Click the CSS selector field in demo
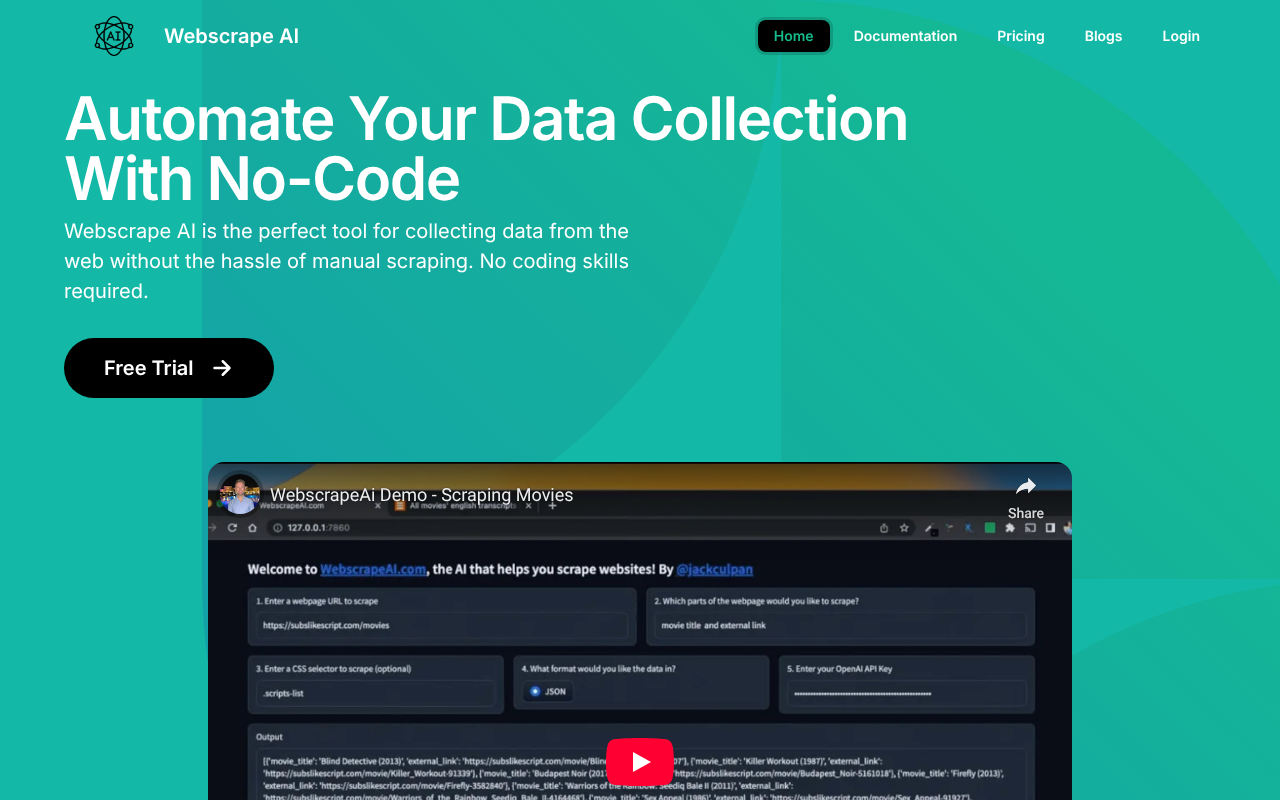 (x=376, y=692)
